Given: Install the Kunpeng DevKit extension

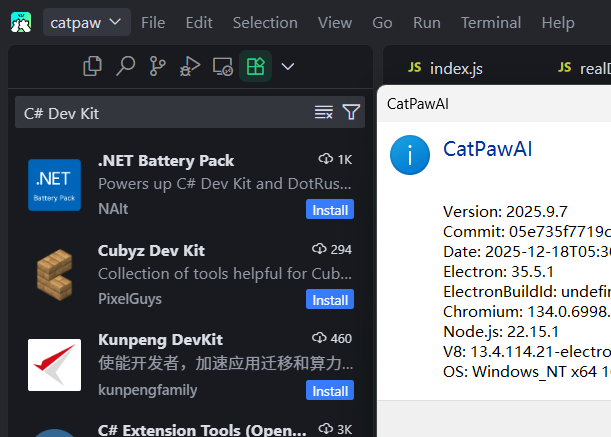Looking at the screenshot, I should tap(329, 390).
